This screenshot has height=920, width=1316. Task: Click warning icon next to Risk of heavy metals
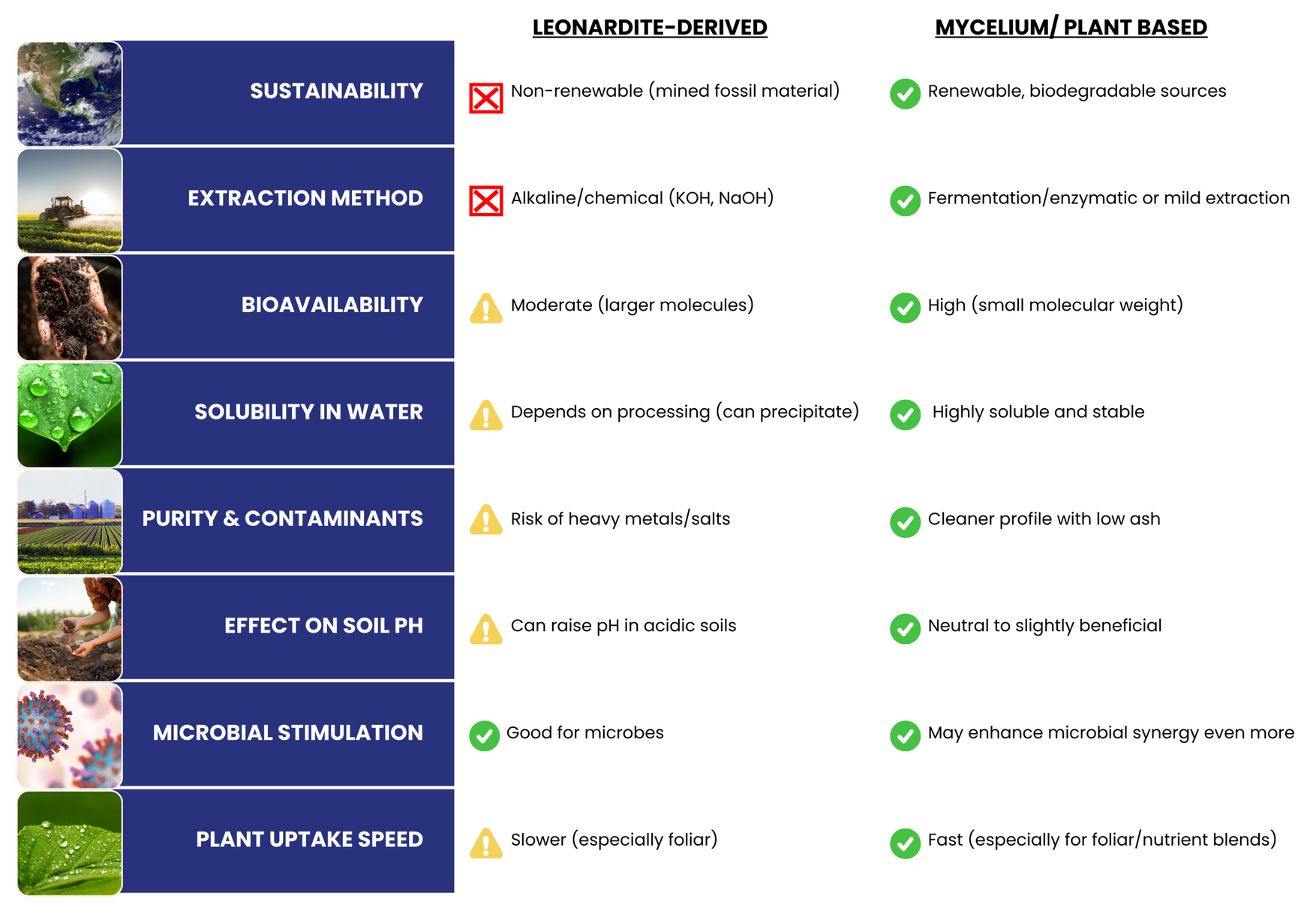coord(485,519)
